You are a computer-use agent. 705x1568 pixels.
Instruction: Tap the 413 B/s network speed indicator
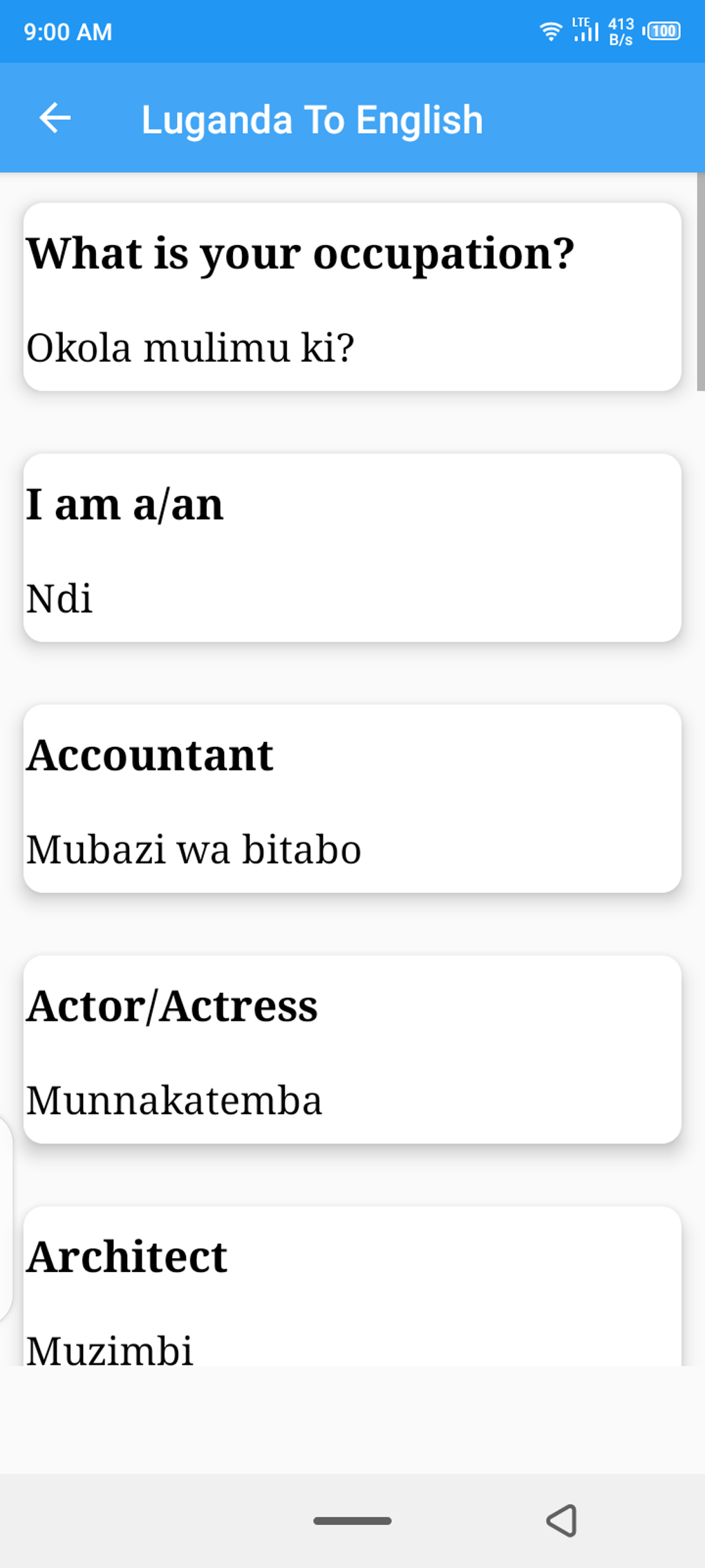point(621,32)
